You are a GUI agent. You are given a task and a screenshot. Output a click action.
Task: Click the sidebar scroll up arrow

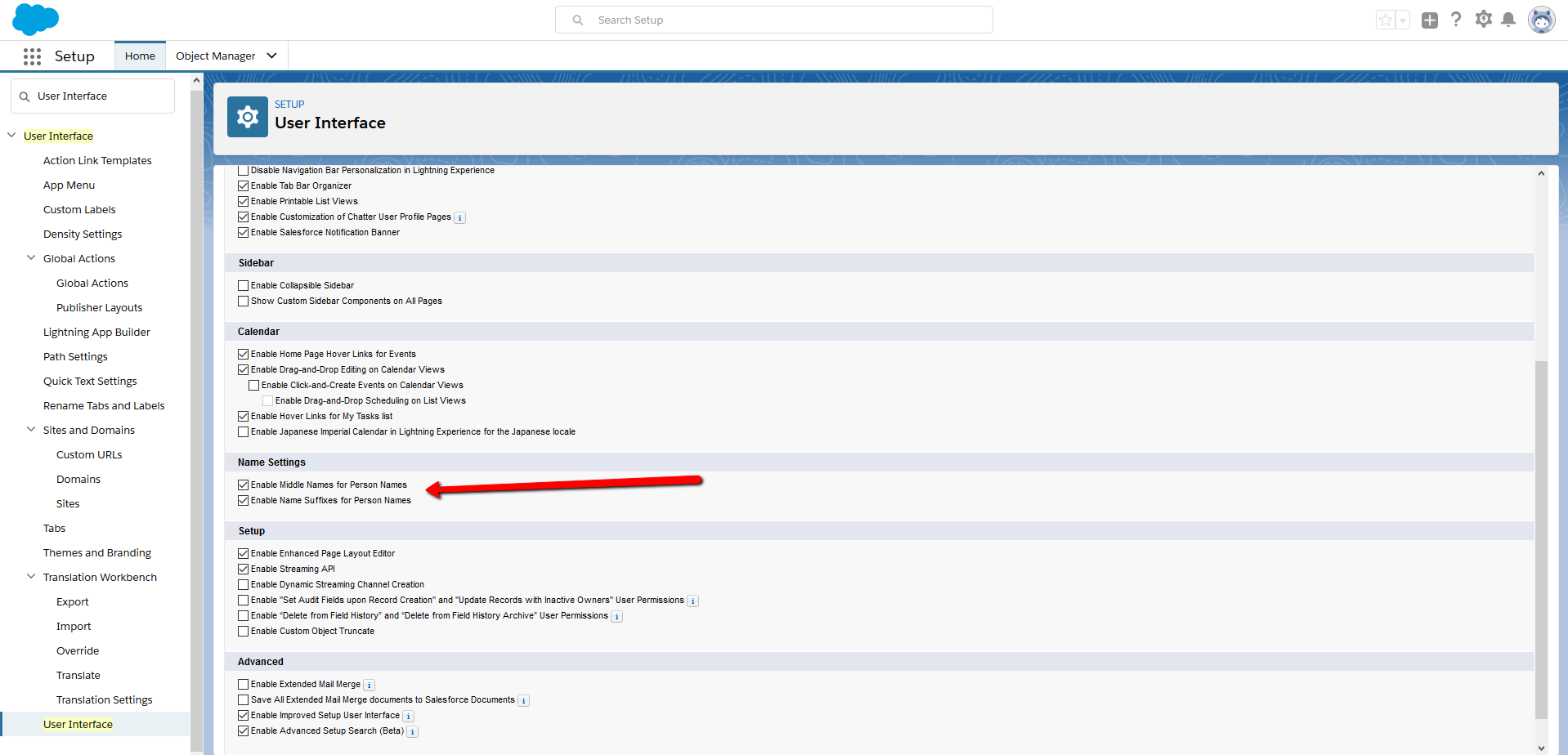click(196, 80)
